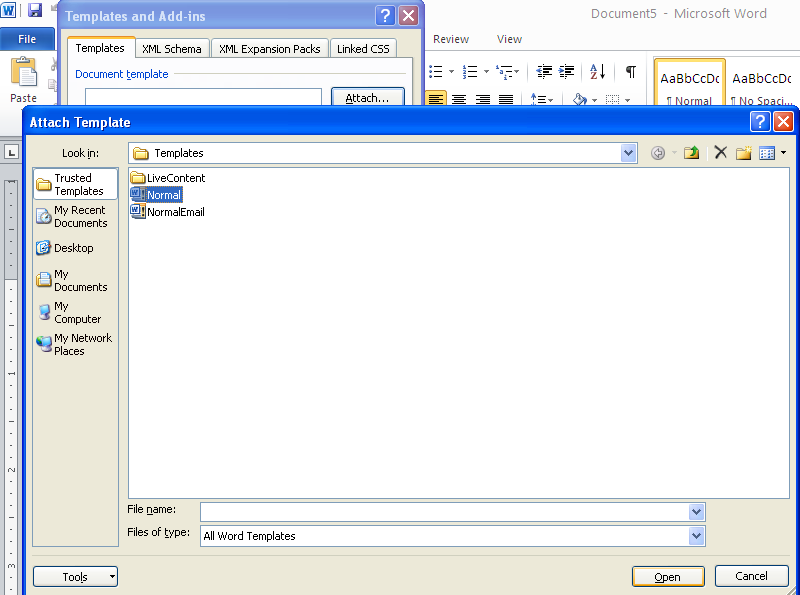The image size is (800, 595).
Task: Select the Normal style in gallery
Action: pos(689,83)
